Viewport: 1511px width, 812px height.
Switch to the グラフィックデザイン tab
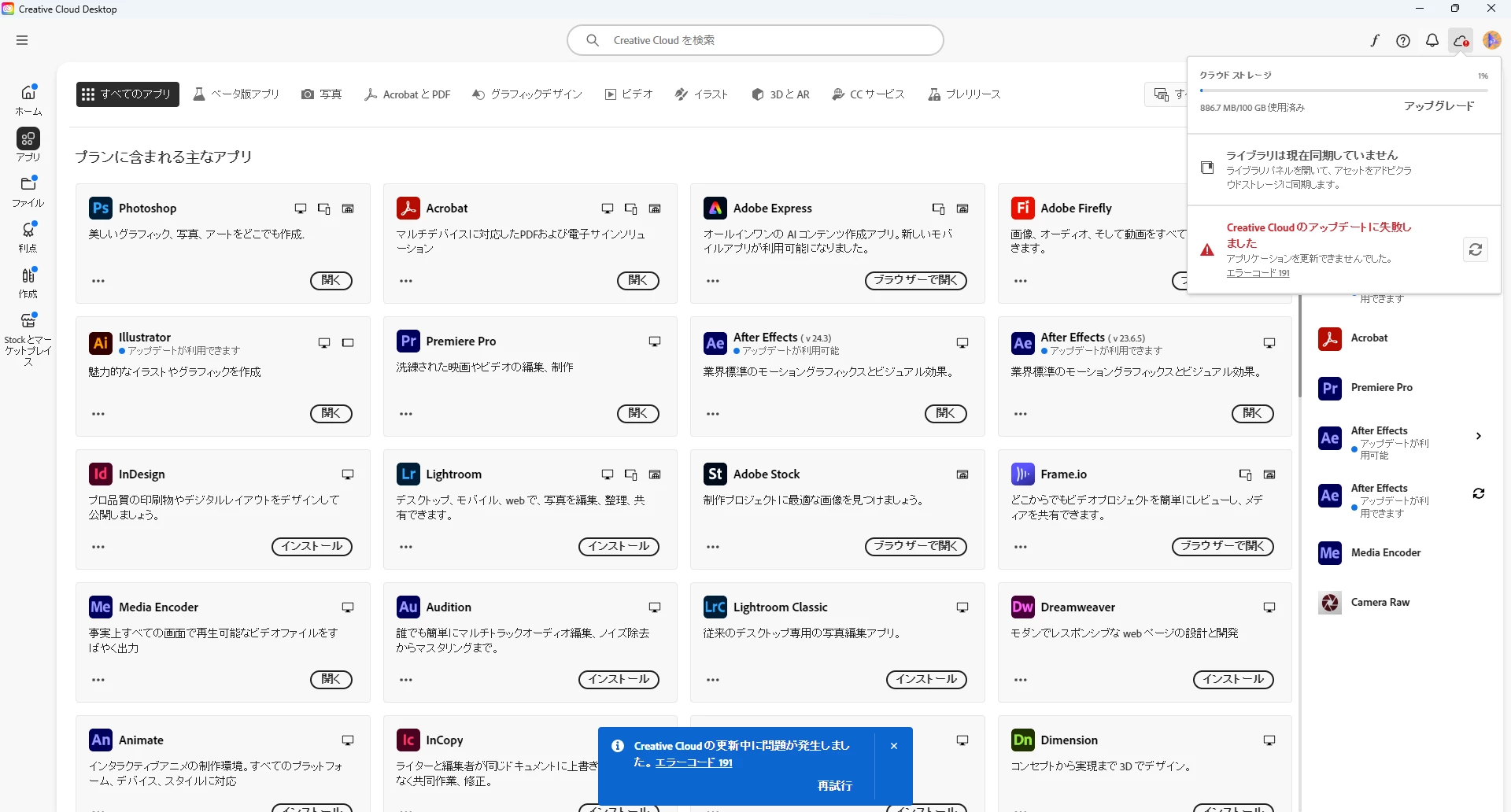pyautogui.click(x=527, y=94)
